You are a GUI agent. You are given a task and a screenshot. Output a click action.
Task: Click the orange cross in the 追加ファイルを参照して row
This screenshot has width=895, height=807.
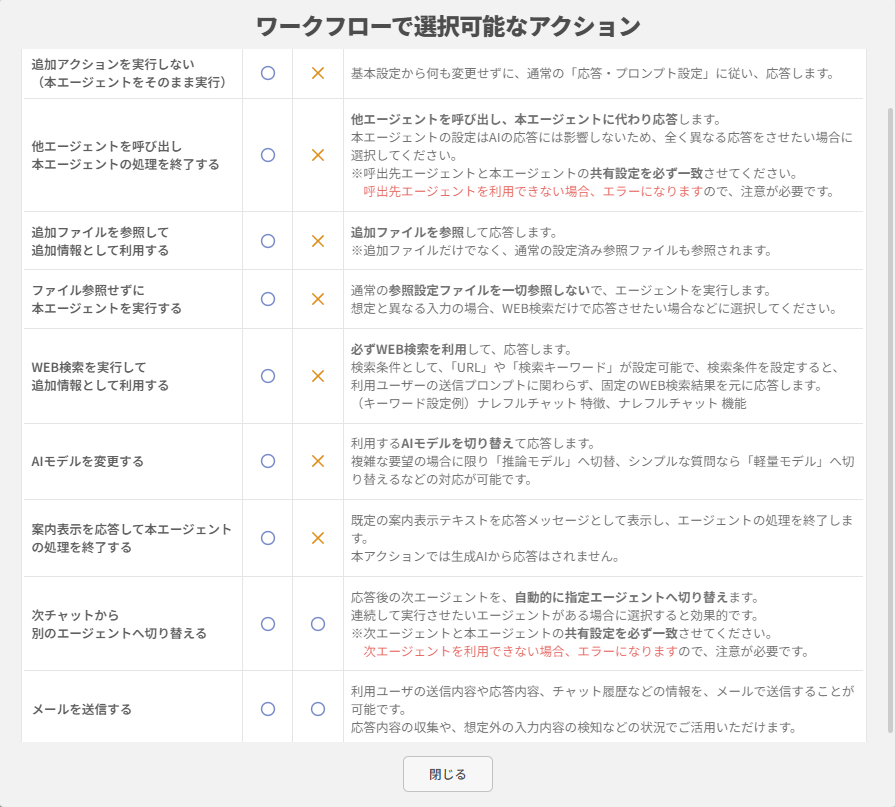318,241
